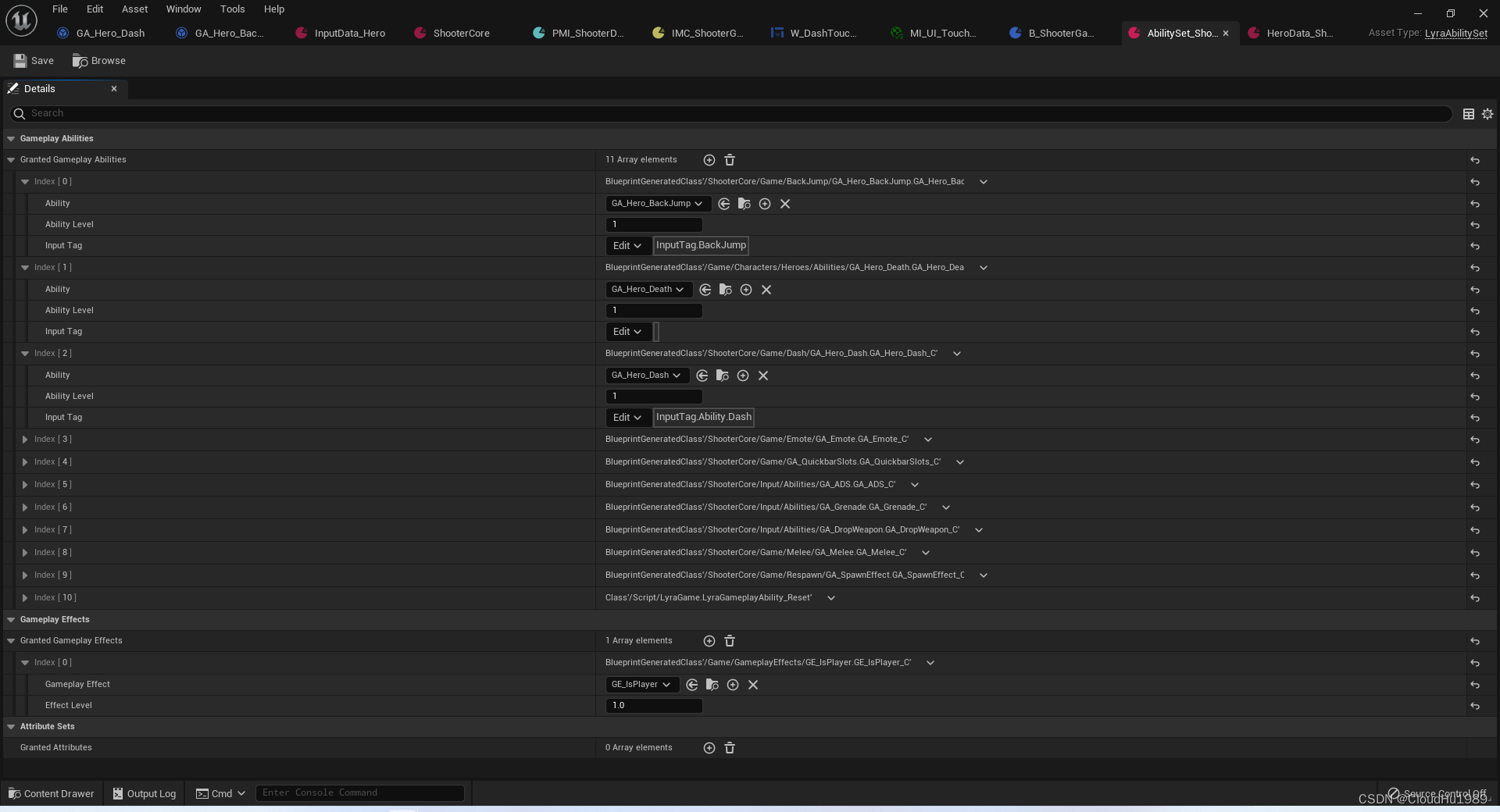
Task: Browse to asset in Content Browser
Action: 99,61
